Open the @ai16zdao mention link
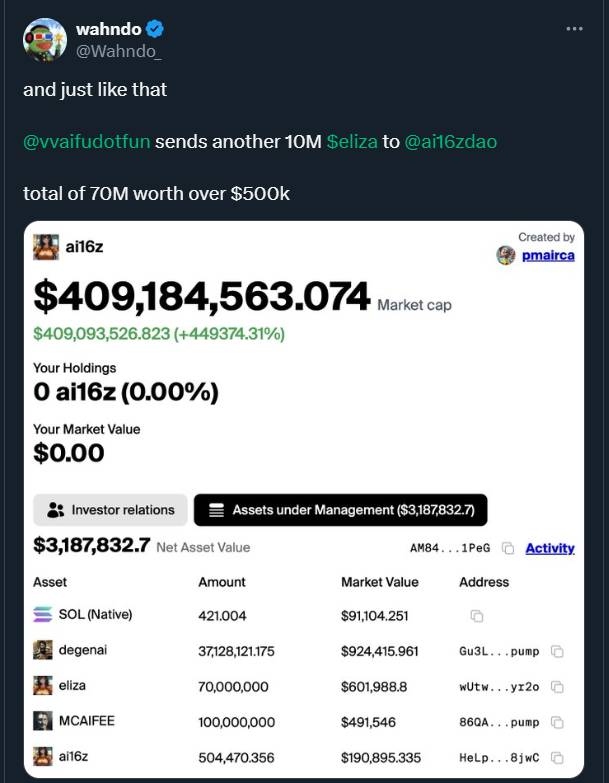 coord(450,142)
